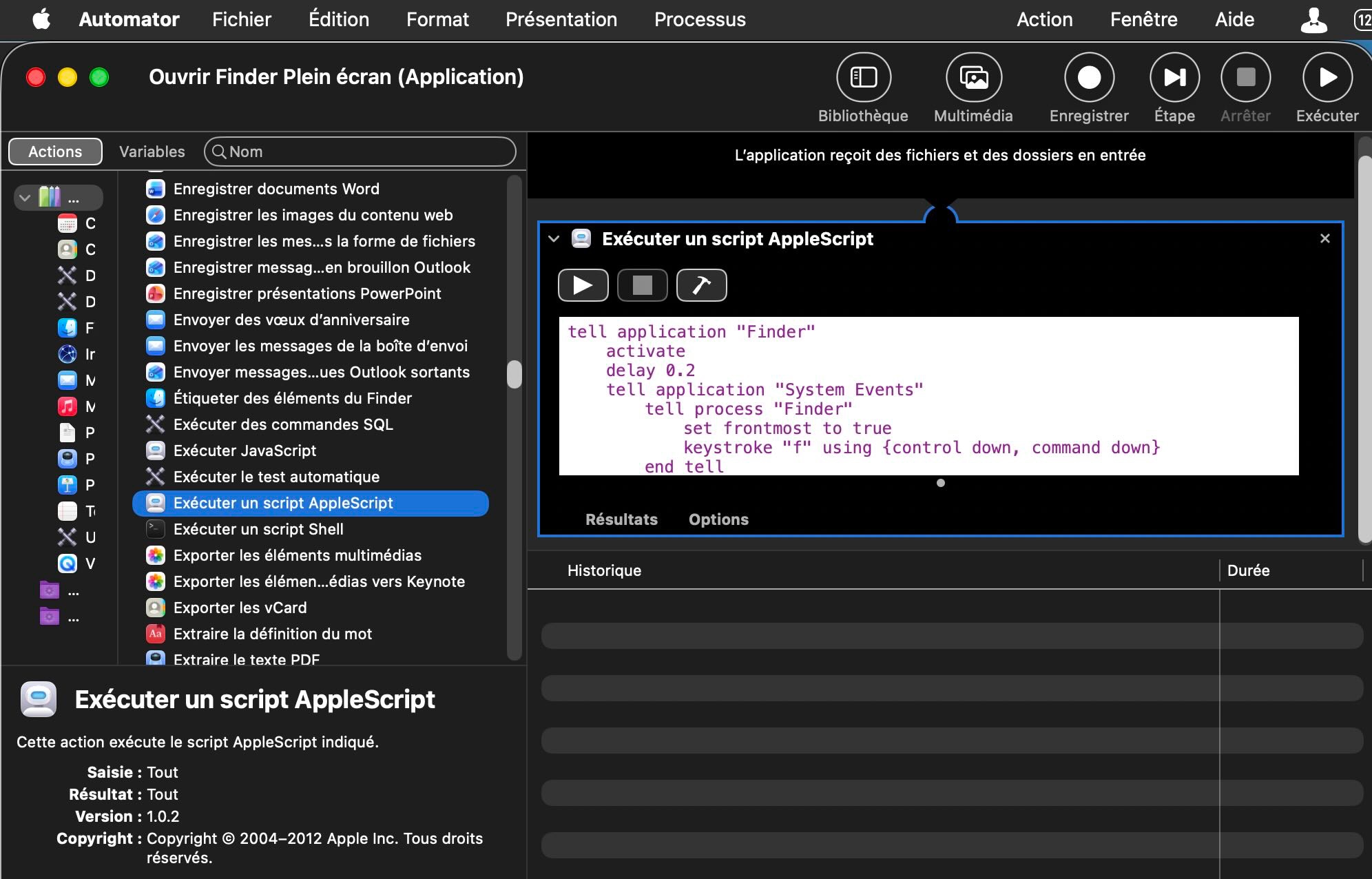The image size is (1372, 879).
Task: Click the hammer compile script icon
Action: point(701,285)
